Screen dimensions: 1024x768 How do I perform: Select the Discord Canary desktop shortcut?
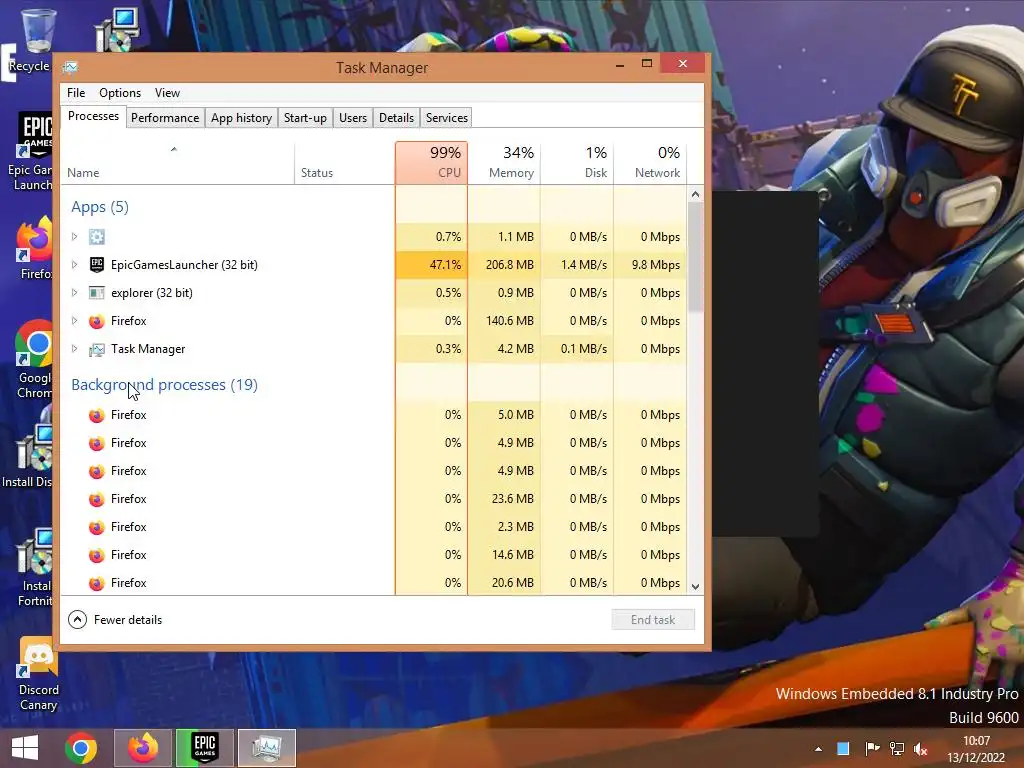pos(38,674)
